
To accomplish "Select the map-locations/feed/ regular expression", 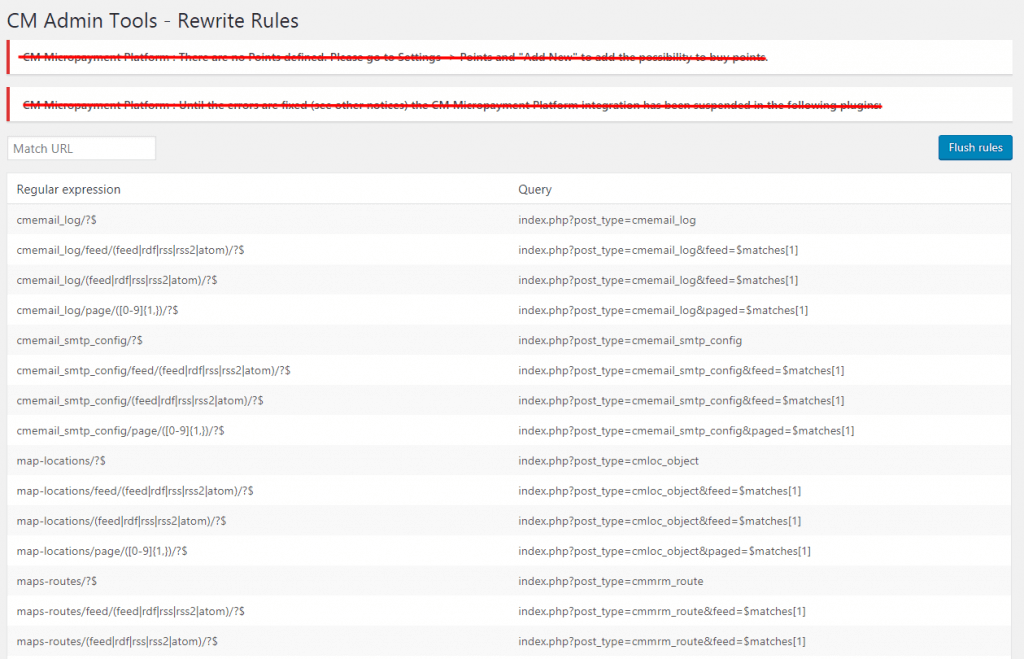I will pos(135,491).
